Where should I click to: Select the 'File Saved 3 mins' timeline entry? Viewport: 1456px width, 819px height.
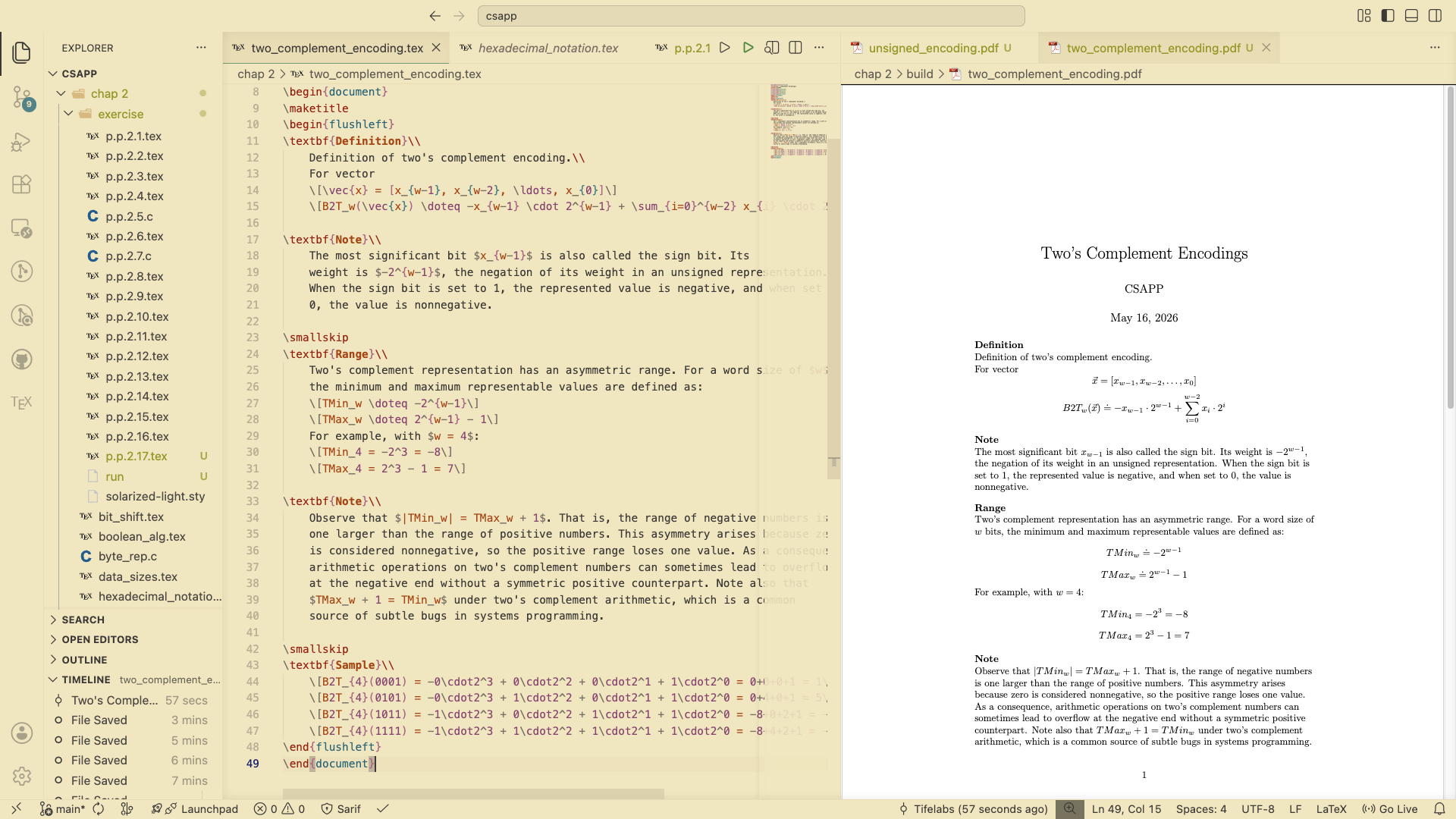point(134,720)
